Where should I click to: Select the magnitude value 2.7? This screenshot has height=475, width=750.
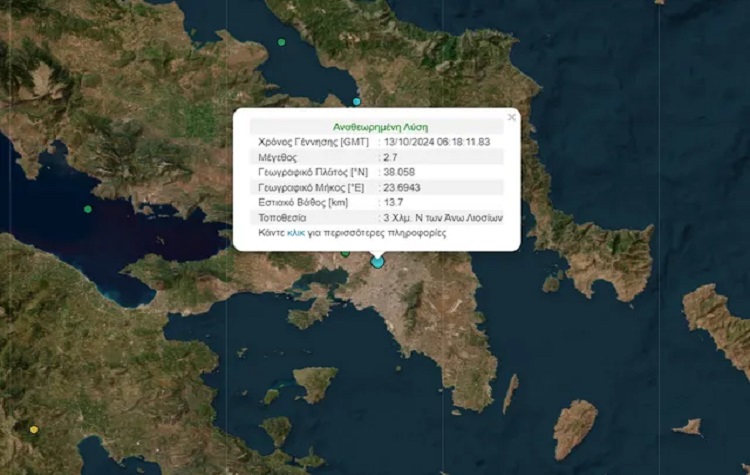(x=392, y=157)
